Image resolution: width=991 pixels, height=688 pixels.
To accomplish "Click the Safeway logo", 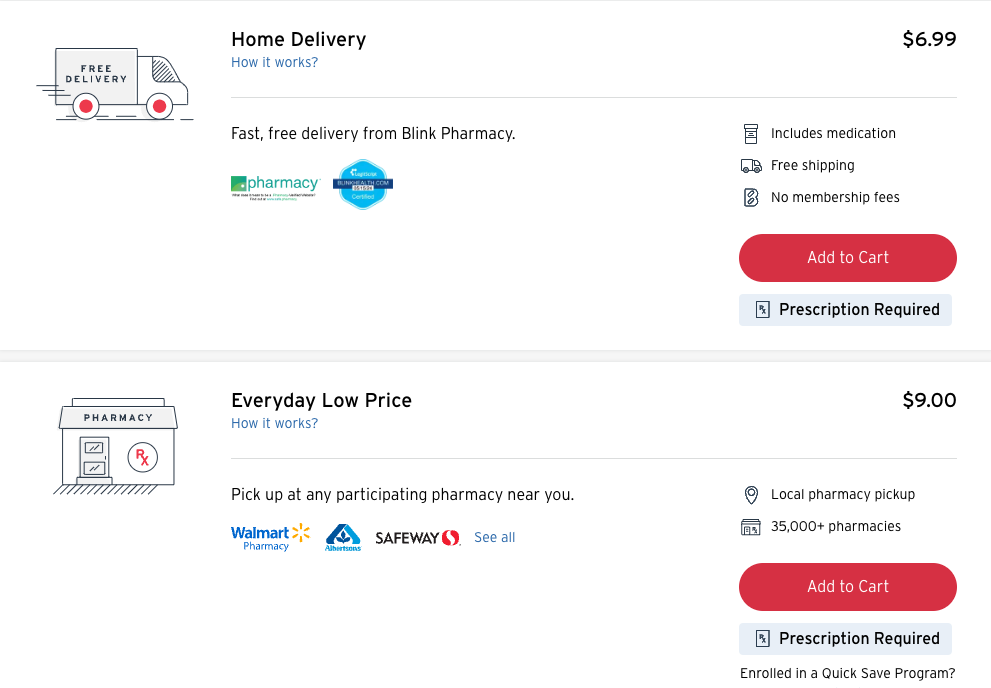I will (x=418, y=538).
